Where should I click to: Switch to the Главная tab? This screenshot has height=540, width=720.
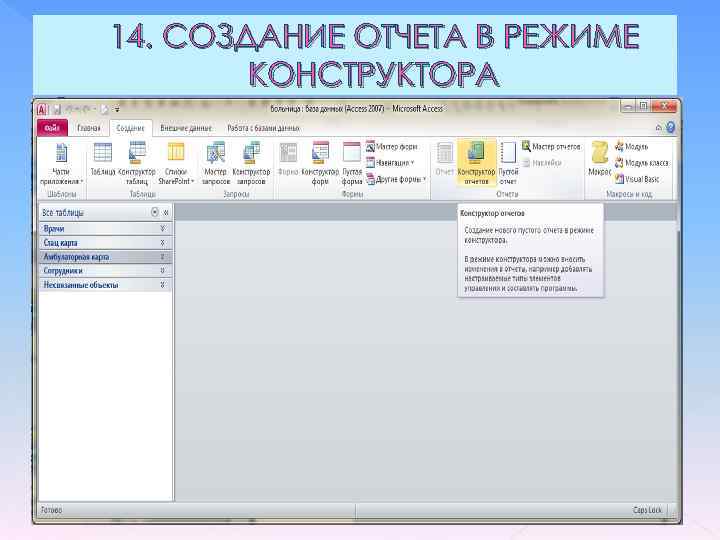coord(89,128)
